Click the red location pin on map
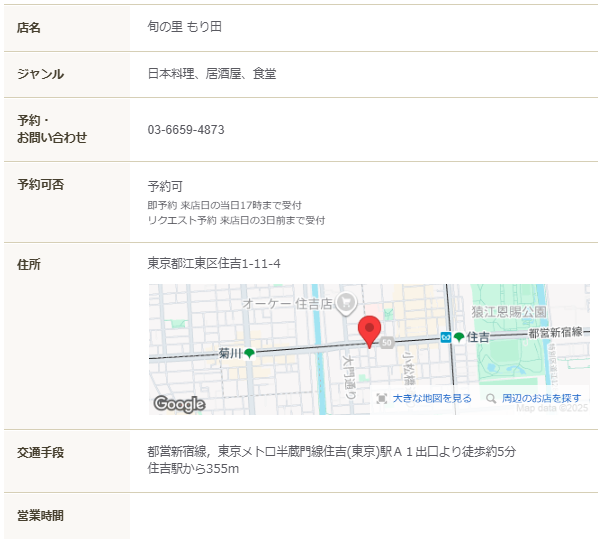 370,330
